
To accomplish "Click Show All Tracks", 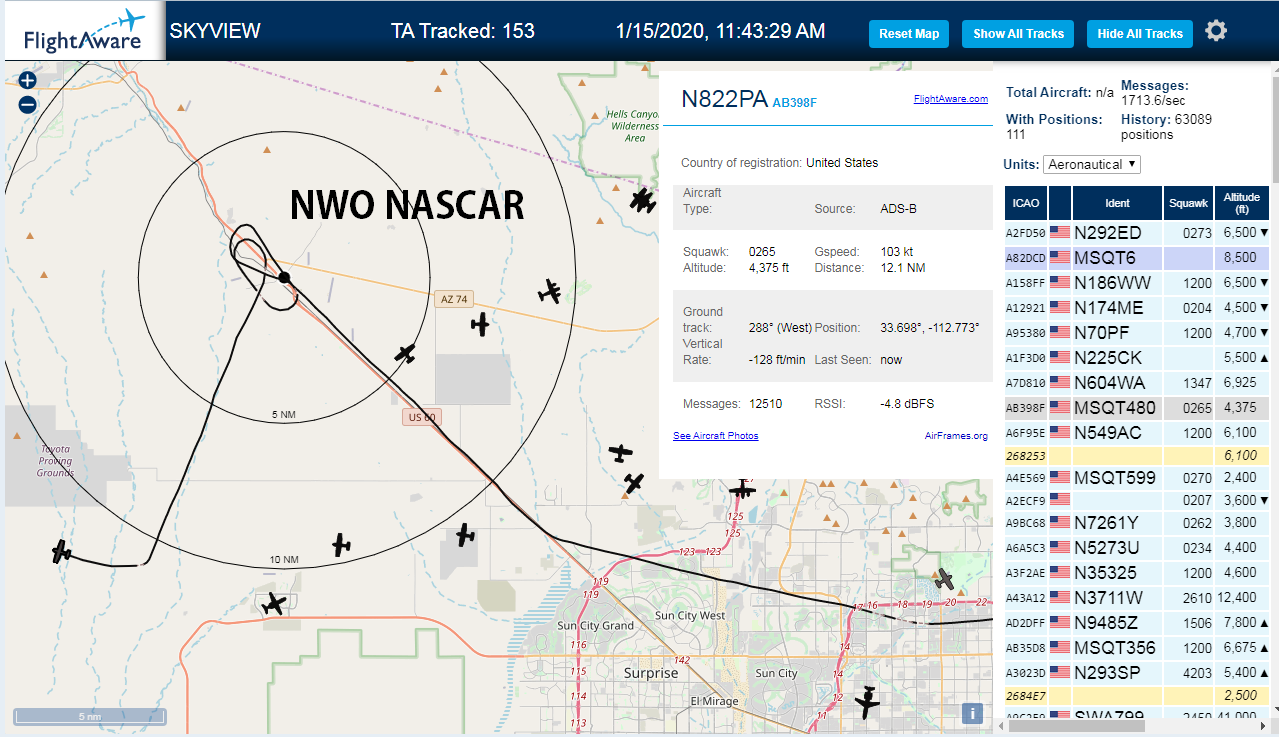I will (1018, 34).
